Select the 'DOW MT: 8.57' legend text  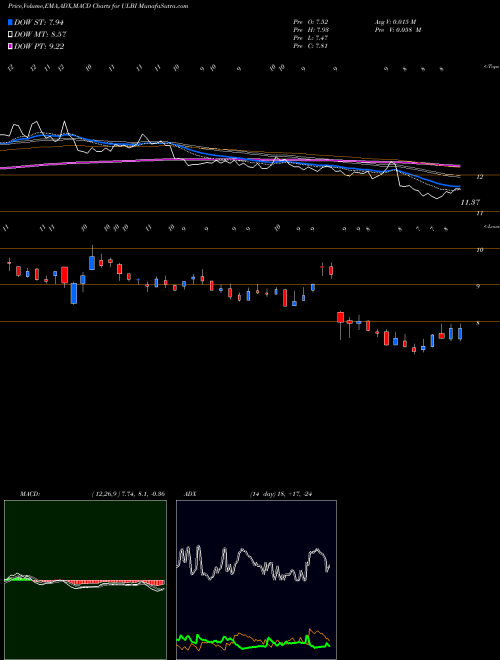(x=40, y=35)
